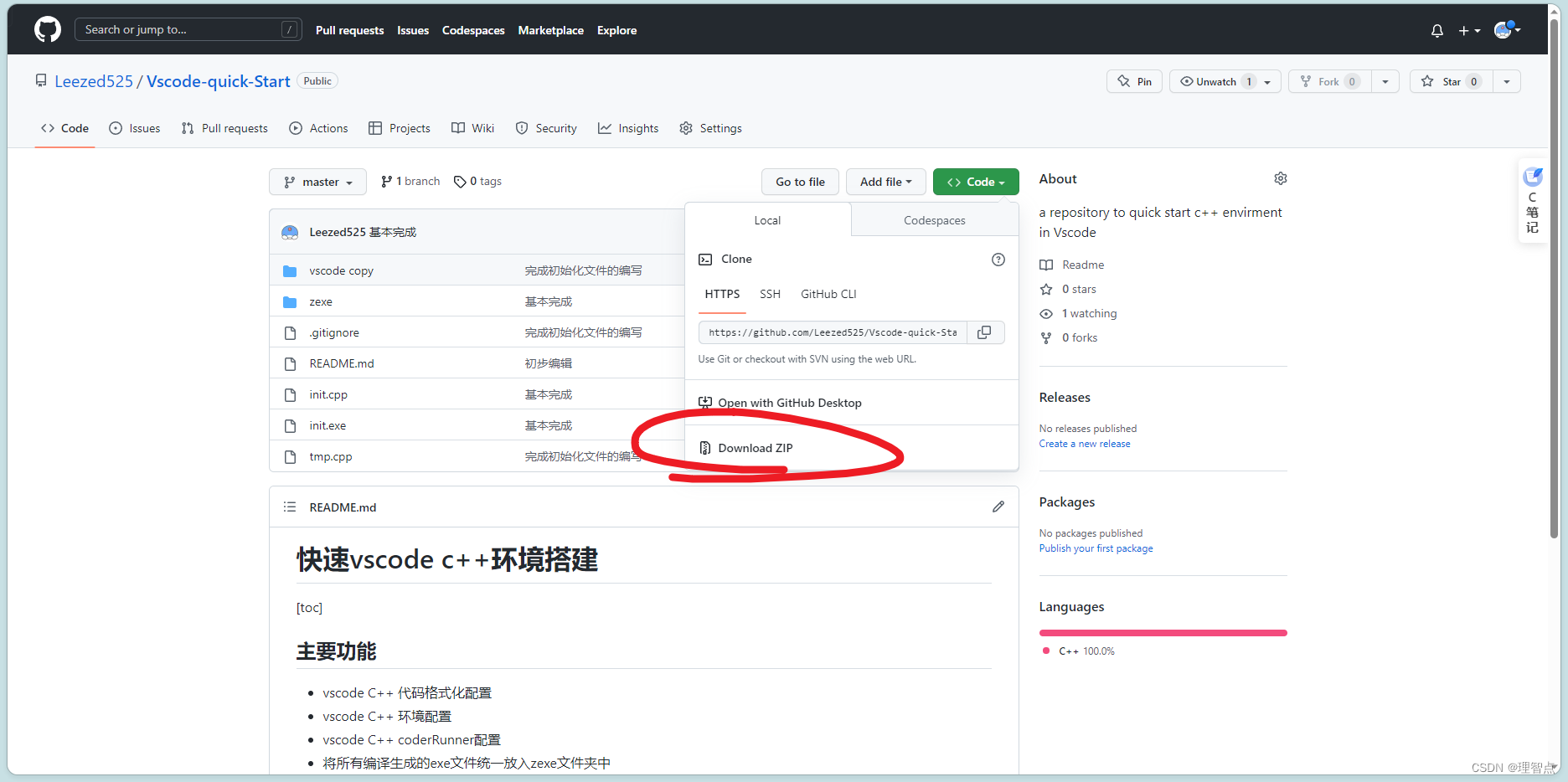Open Marketplace in top navigation

pos(550,30)
